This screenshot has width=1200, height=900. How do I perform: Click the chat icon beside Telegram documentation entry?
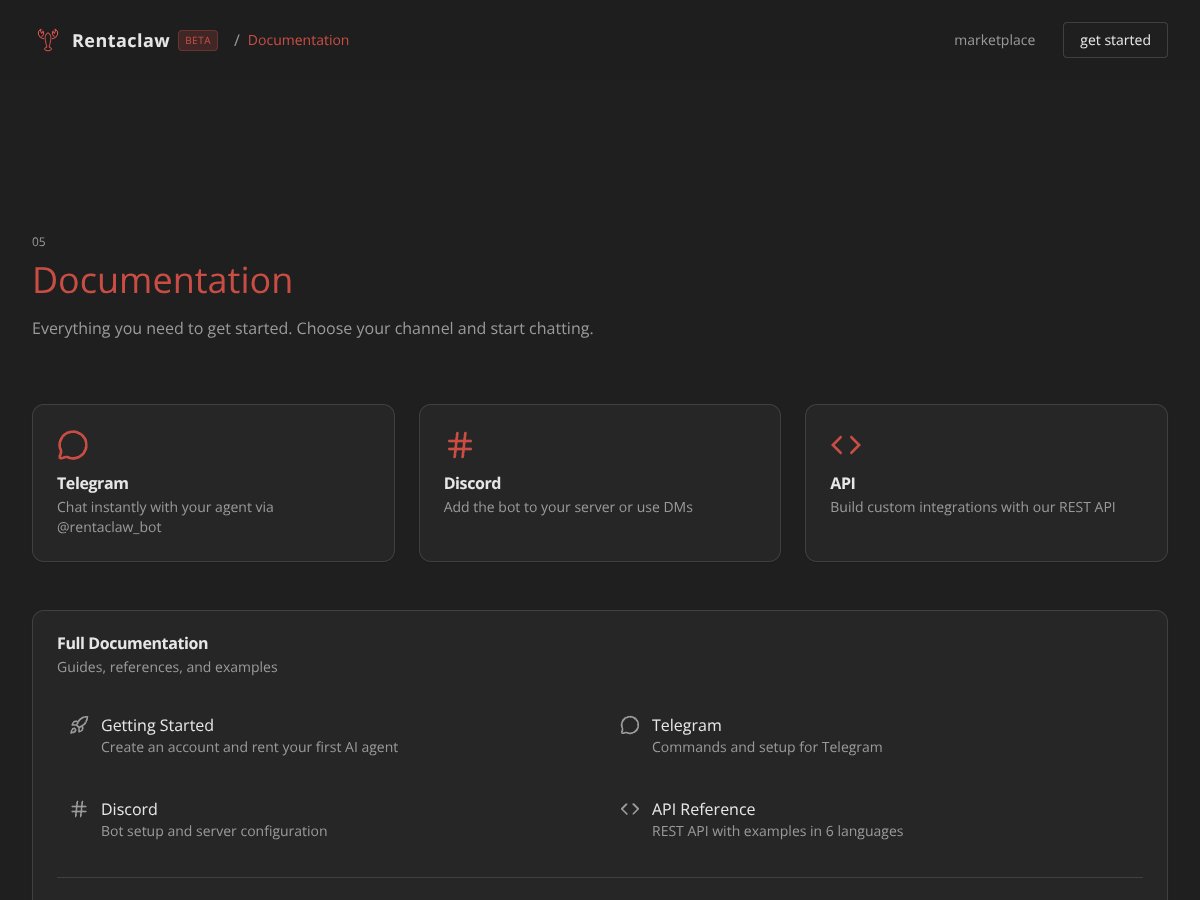pyautogui.click(x=630, y=725)
